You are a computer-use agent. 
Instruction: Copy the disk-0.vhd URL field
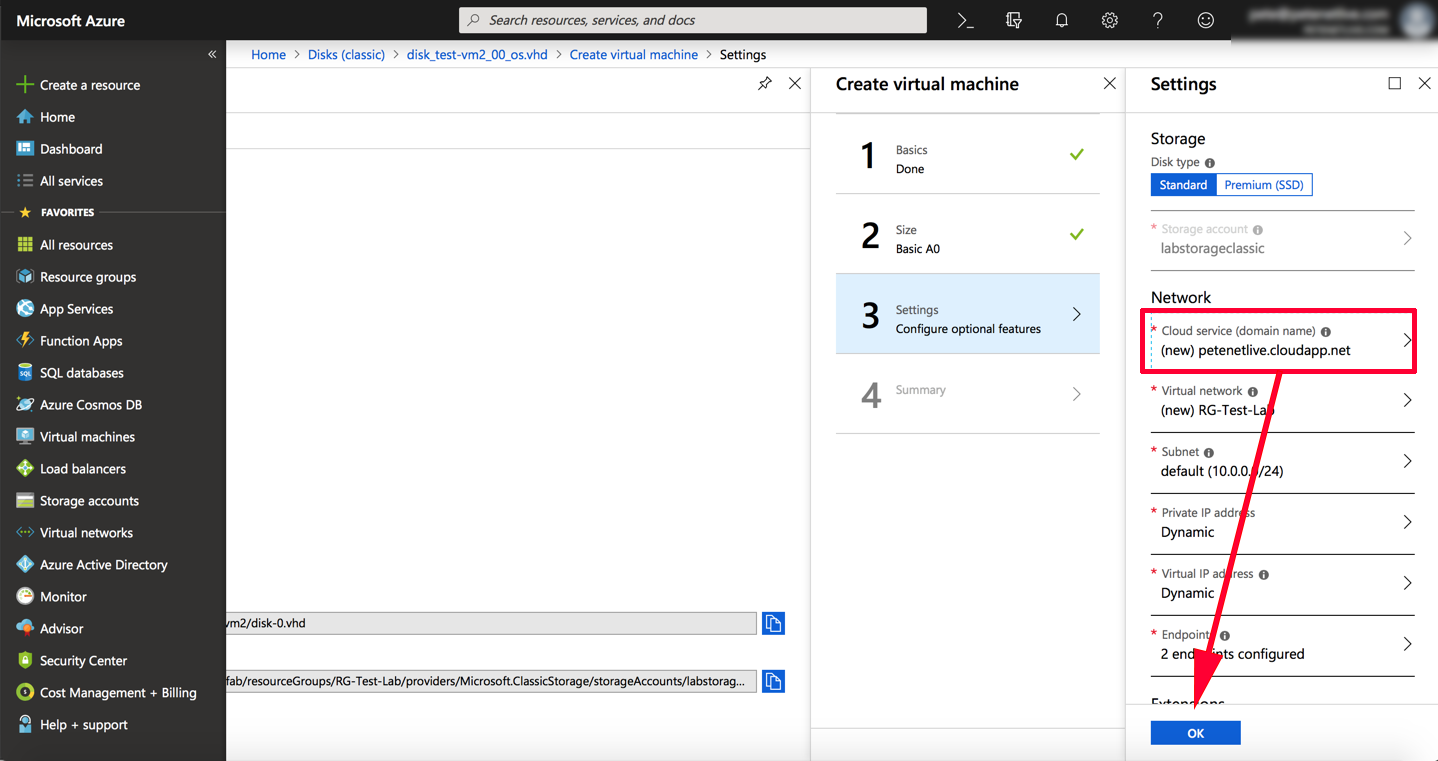773,623
